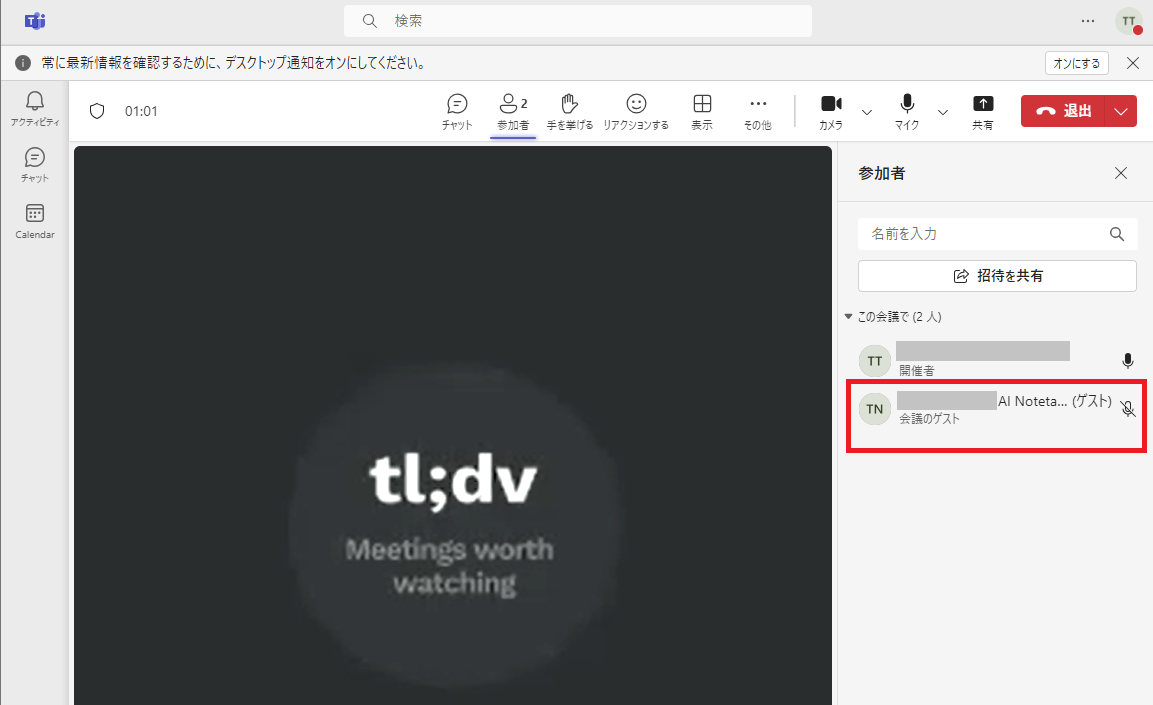The width and height of the screenshot is (1153, 705).
Task: Collapse the 'この会議で (2 人)' participant list
Action: coord(849,317)
